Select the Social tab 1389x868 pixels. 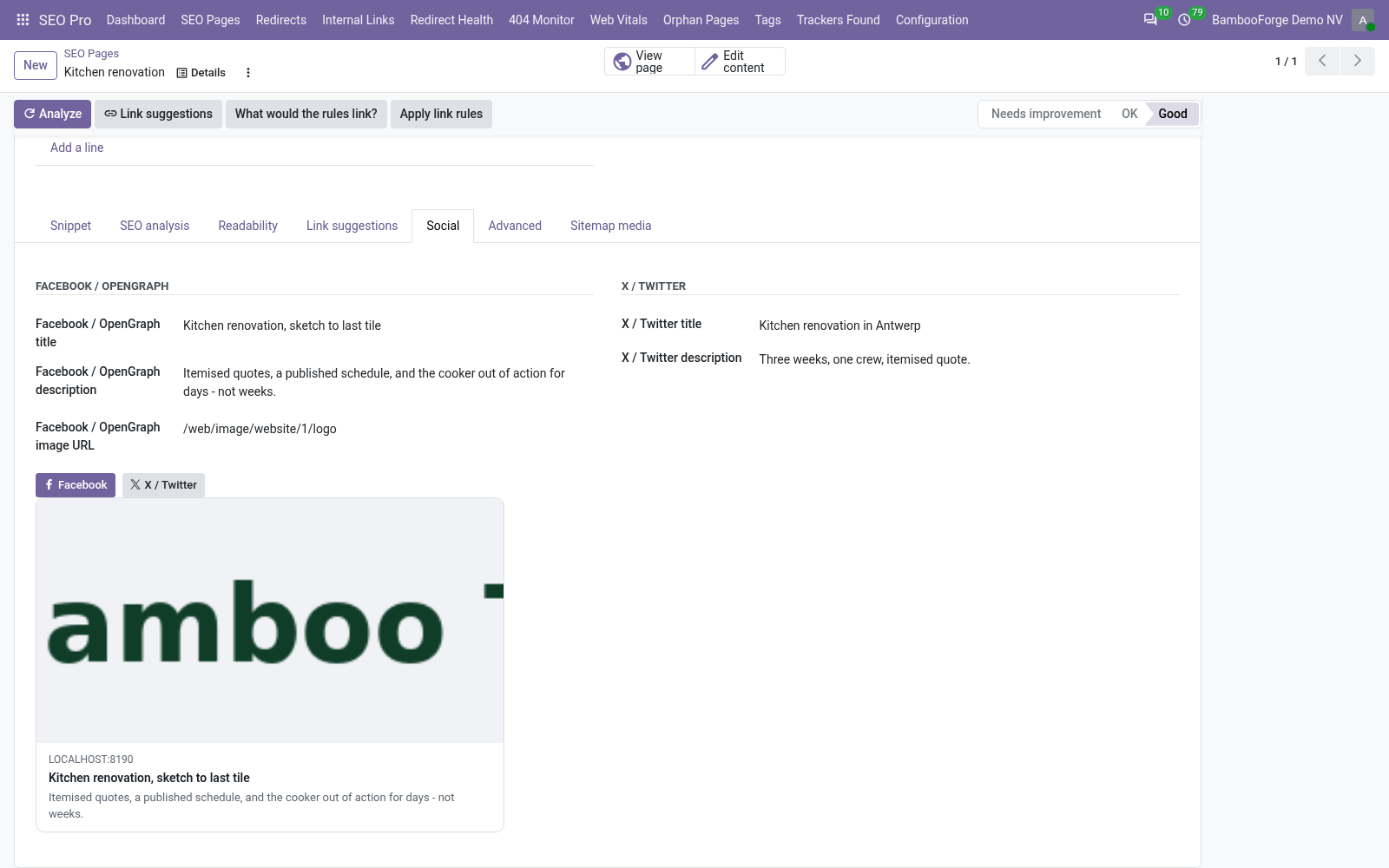tap(443, 226)
